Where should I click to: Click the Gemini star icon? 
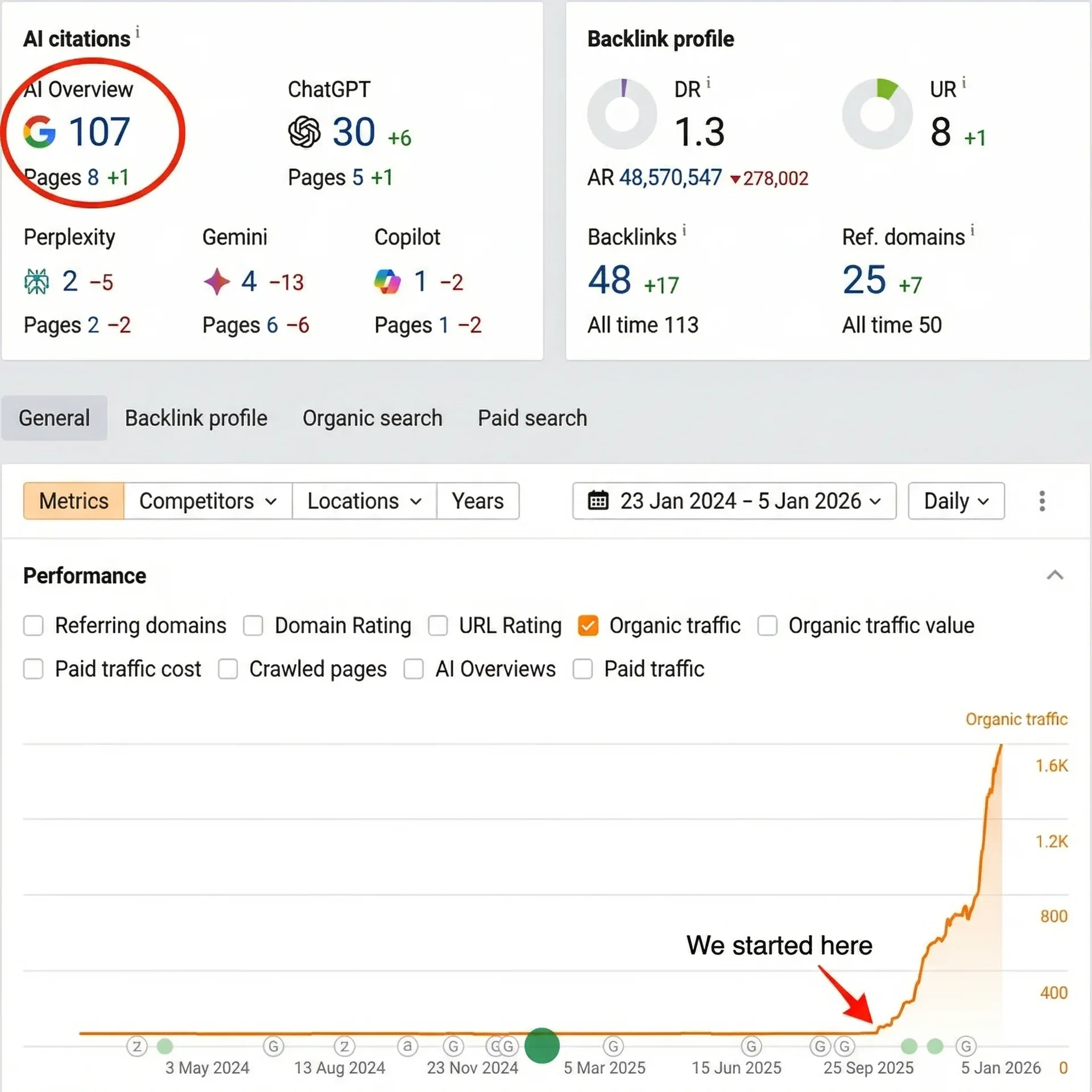[x=217, y=282]
